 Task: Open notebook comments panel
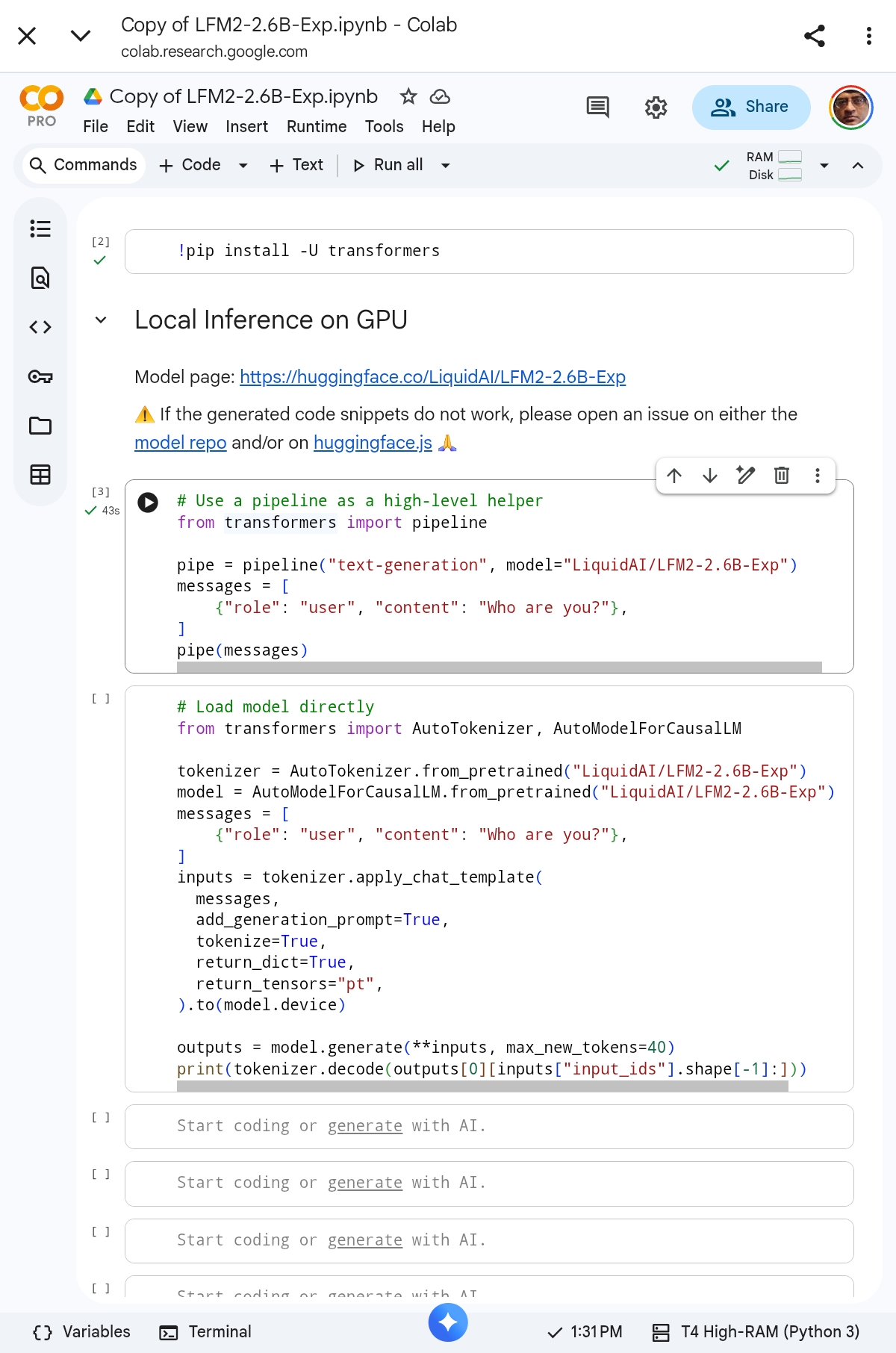pyautogui.click(x=597, y=108)
